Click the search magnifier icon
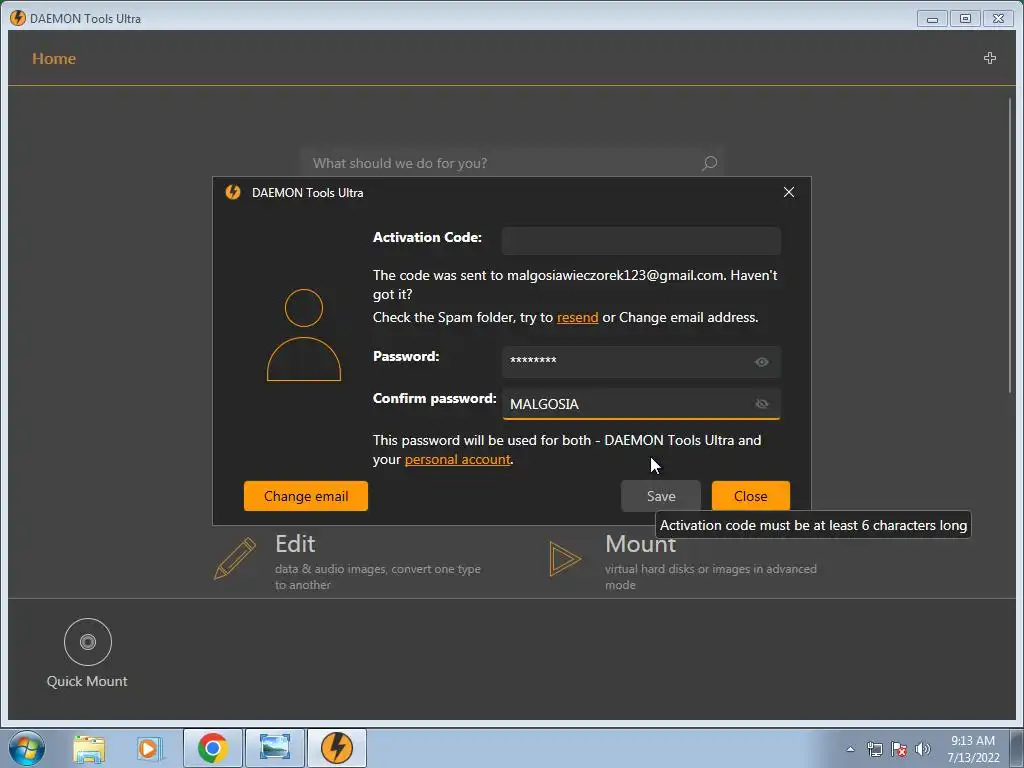This screenshot has height=768, width=1024. 709,163
